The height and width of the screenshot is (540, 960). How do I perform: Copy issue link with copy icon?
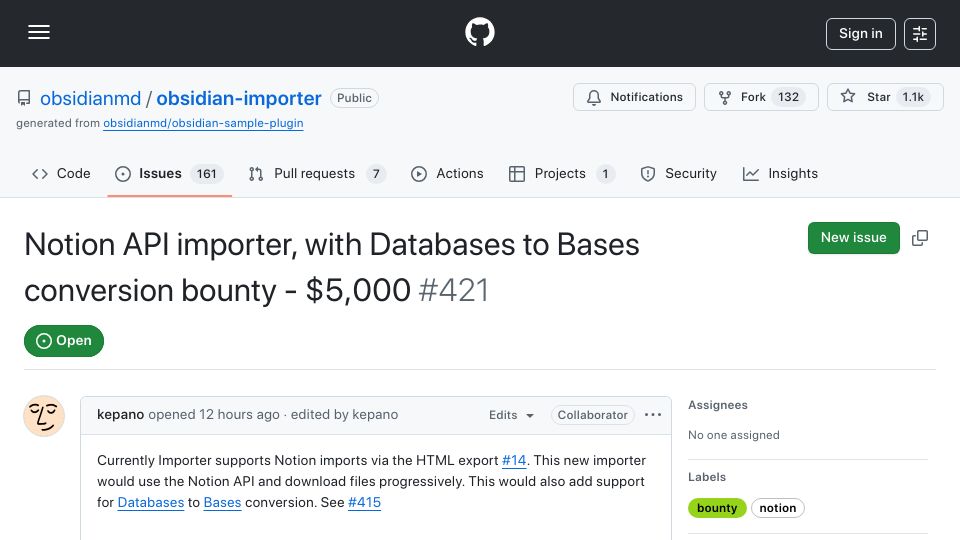[x=920, y=238]
